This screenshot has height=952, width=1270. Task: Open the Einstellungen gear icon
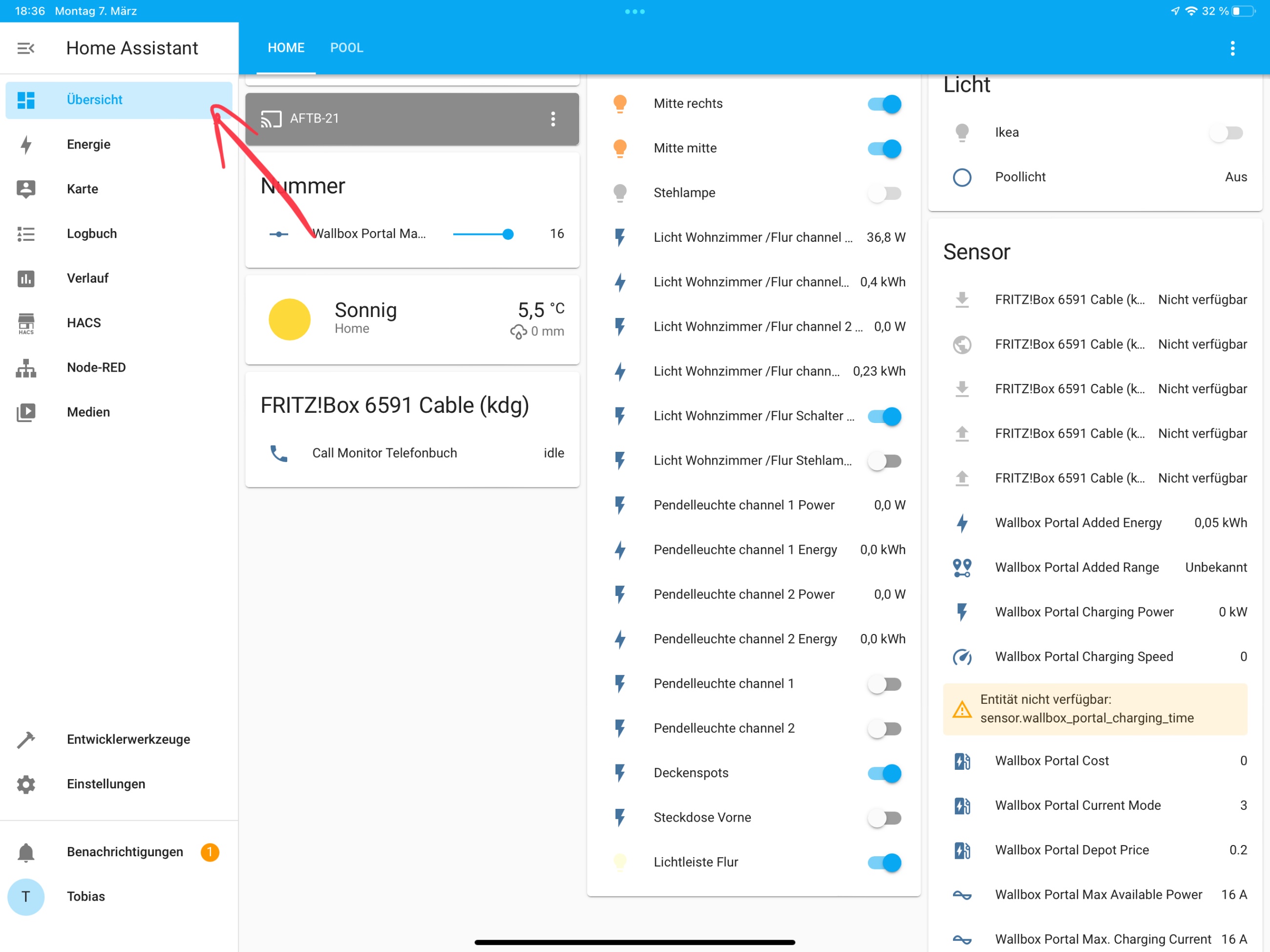click(x=26, y=784)
